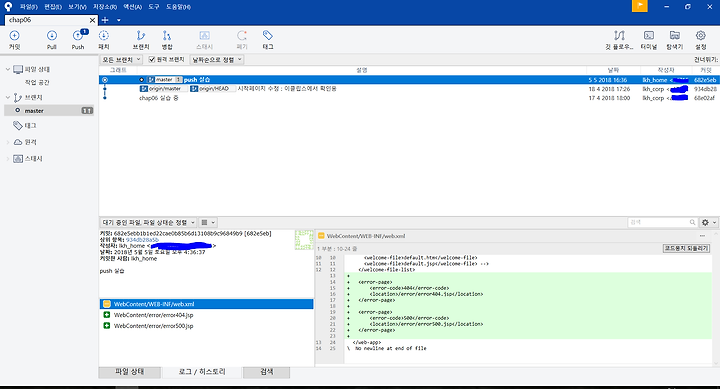The height and width of the screenshot is (389, 720).
Task: Click the file icon in the diff header
Action: [321, 236]
